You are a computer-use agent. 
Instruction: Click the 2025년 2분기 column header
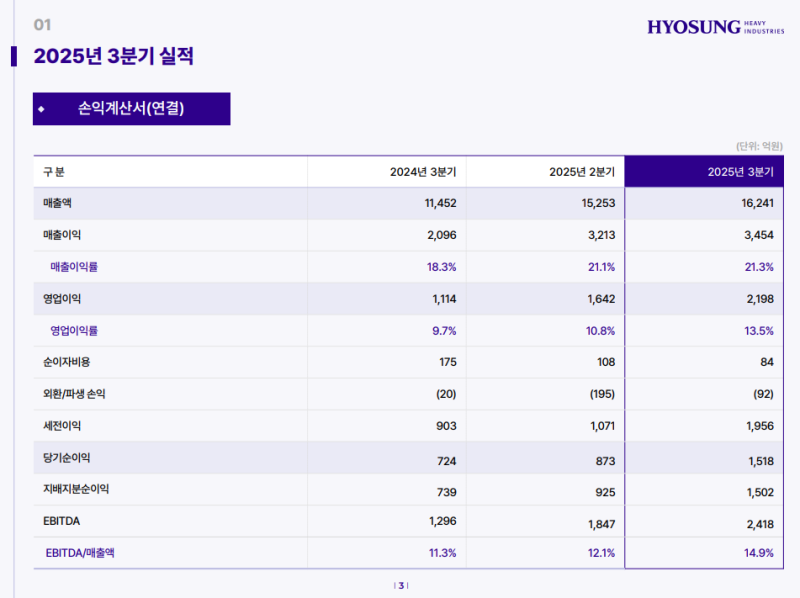pos(582,172)
